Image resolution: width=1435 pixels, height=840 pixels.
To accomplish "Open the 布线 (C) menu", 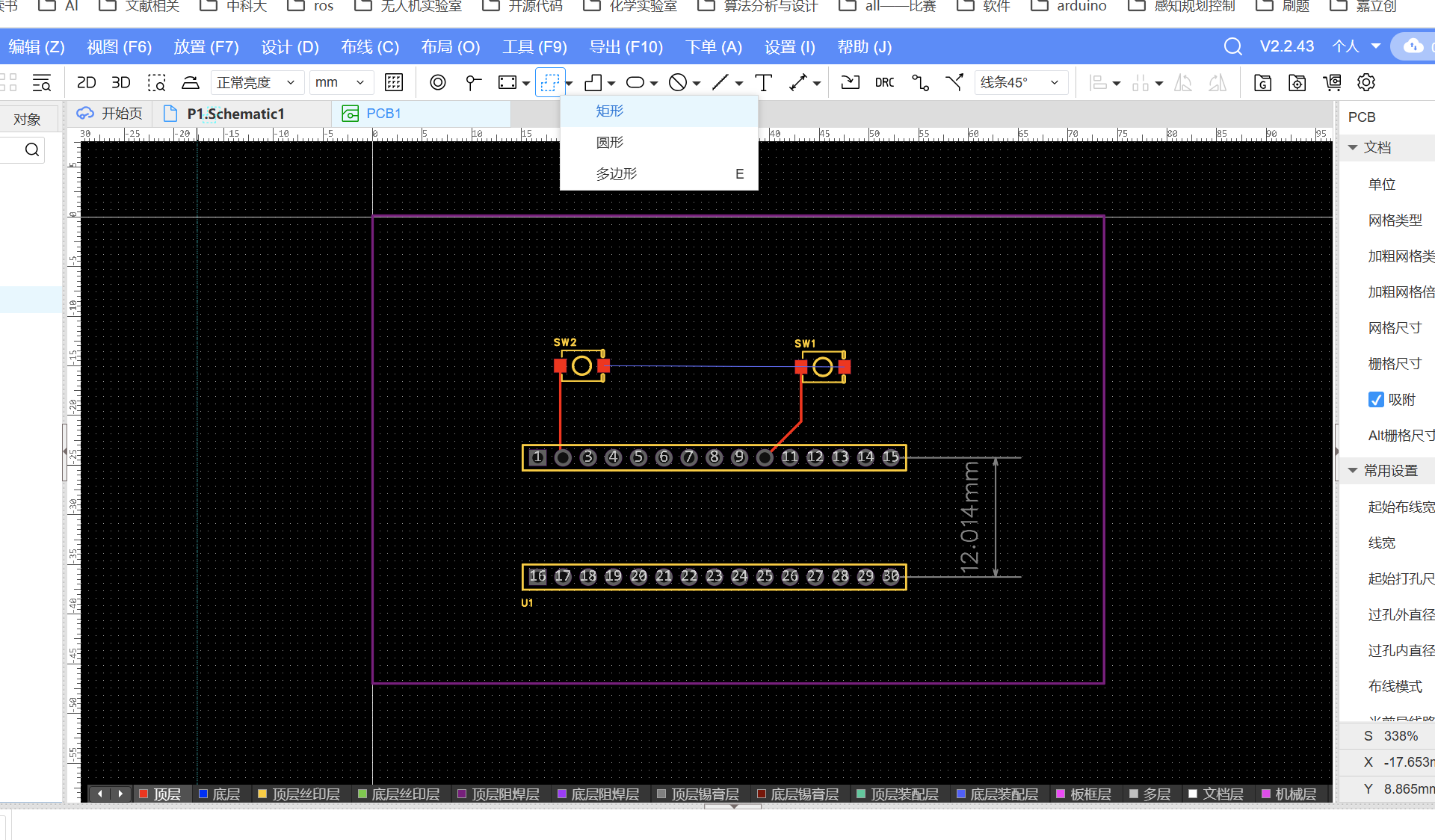I will pyautogui.click(x=369, y=47).
